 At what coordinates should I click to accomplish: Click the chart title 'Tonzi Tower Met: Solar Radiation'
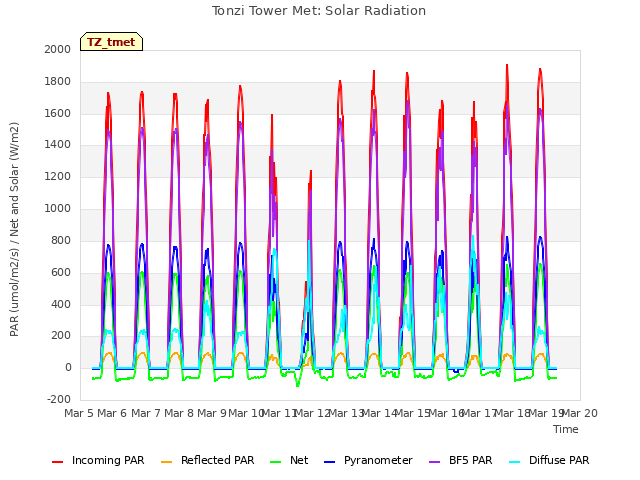(319, 11)
